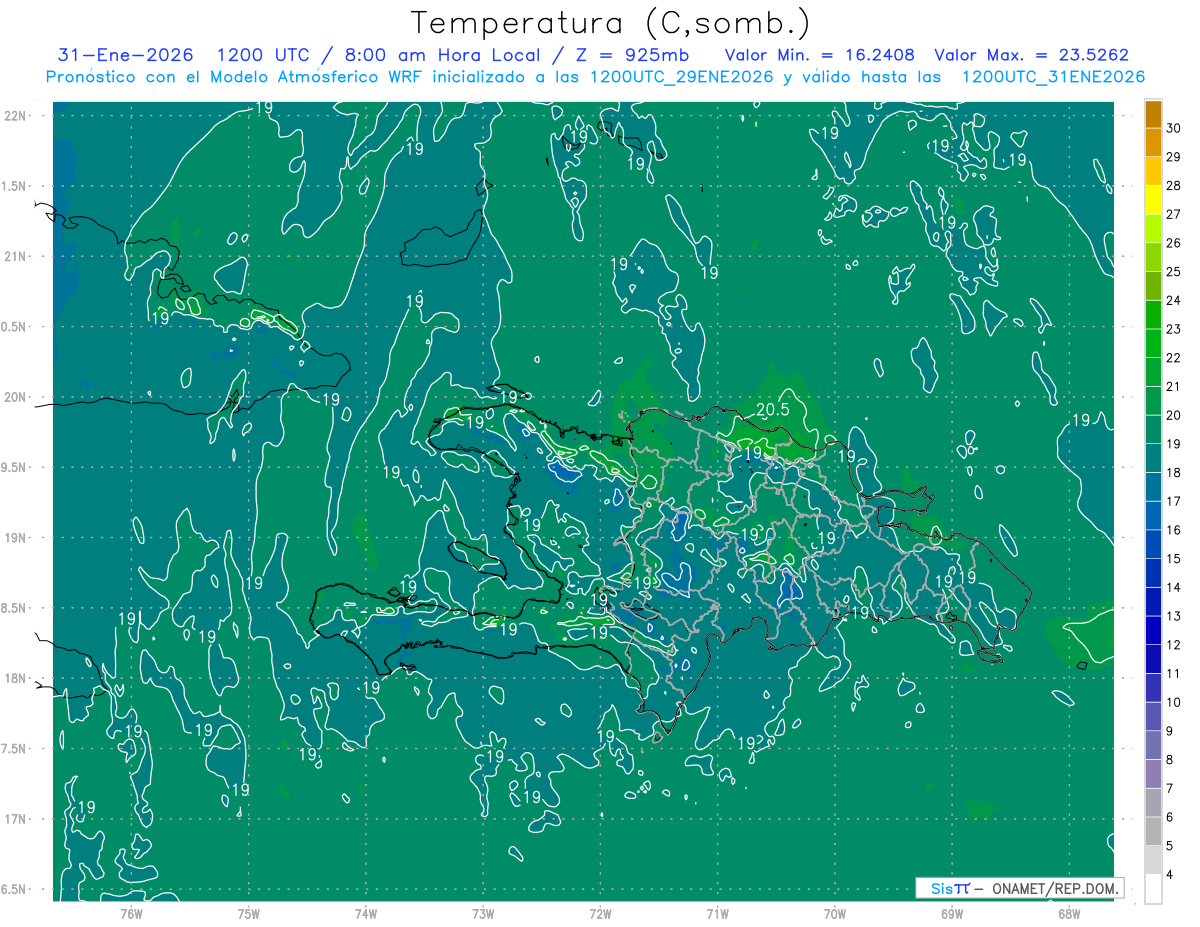Click the '20N' latitude axis label
1200x927 pixels.
15,397
